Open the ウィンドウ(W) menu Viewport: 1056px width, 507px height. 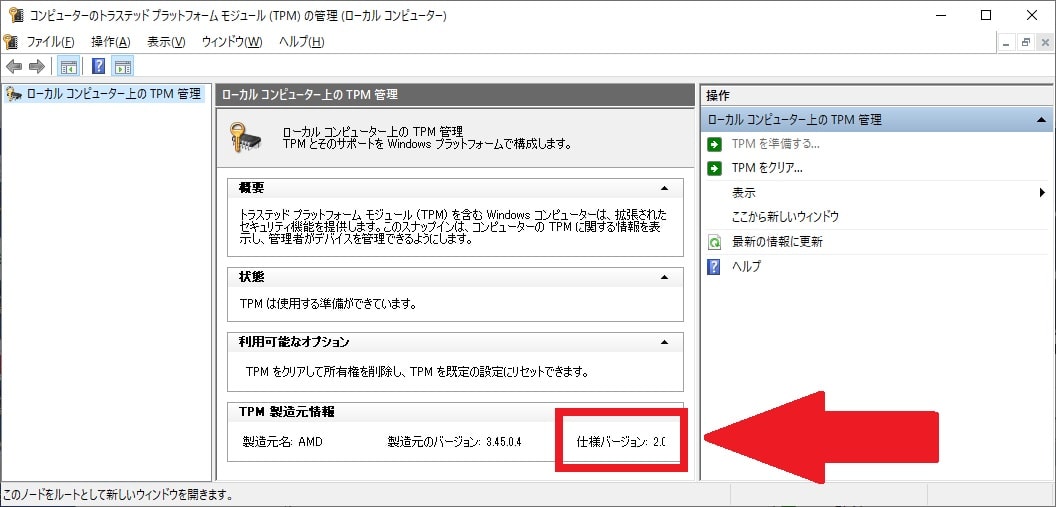[x=232, y=42]
